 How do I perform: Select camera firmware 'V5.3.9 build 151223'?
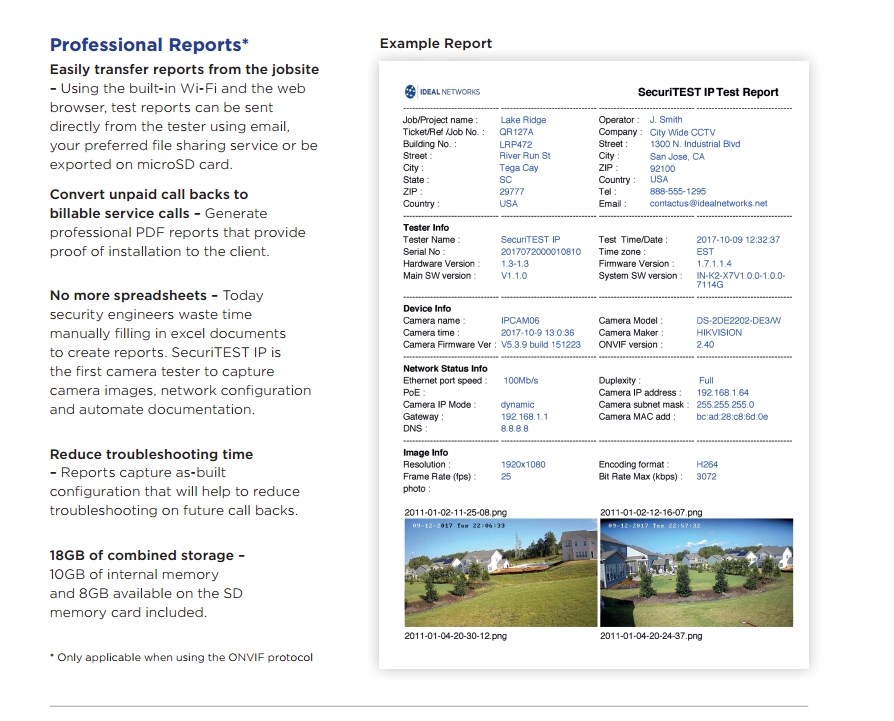coord(541,344)
